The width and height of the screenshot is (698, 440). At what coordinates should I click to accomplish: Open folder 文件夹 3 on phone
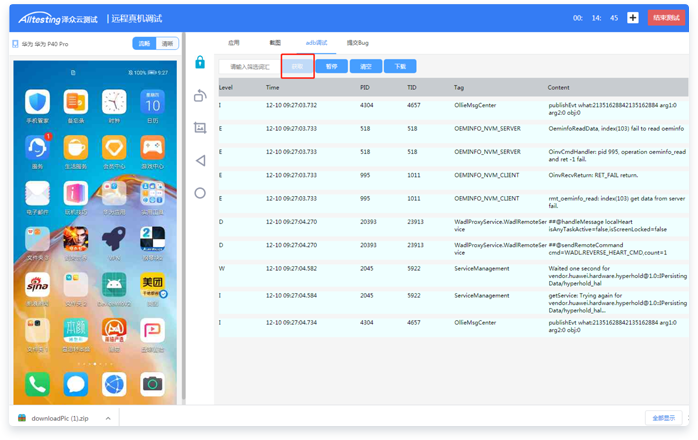point(37,239)
